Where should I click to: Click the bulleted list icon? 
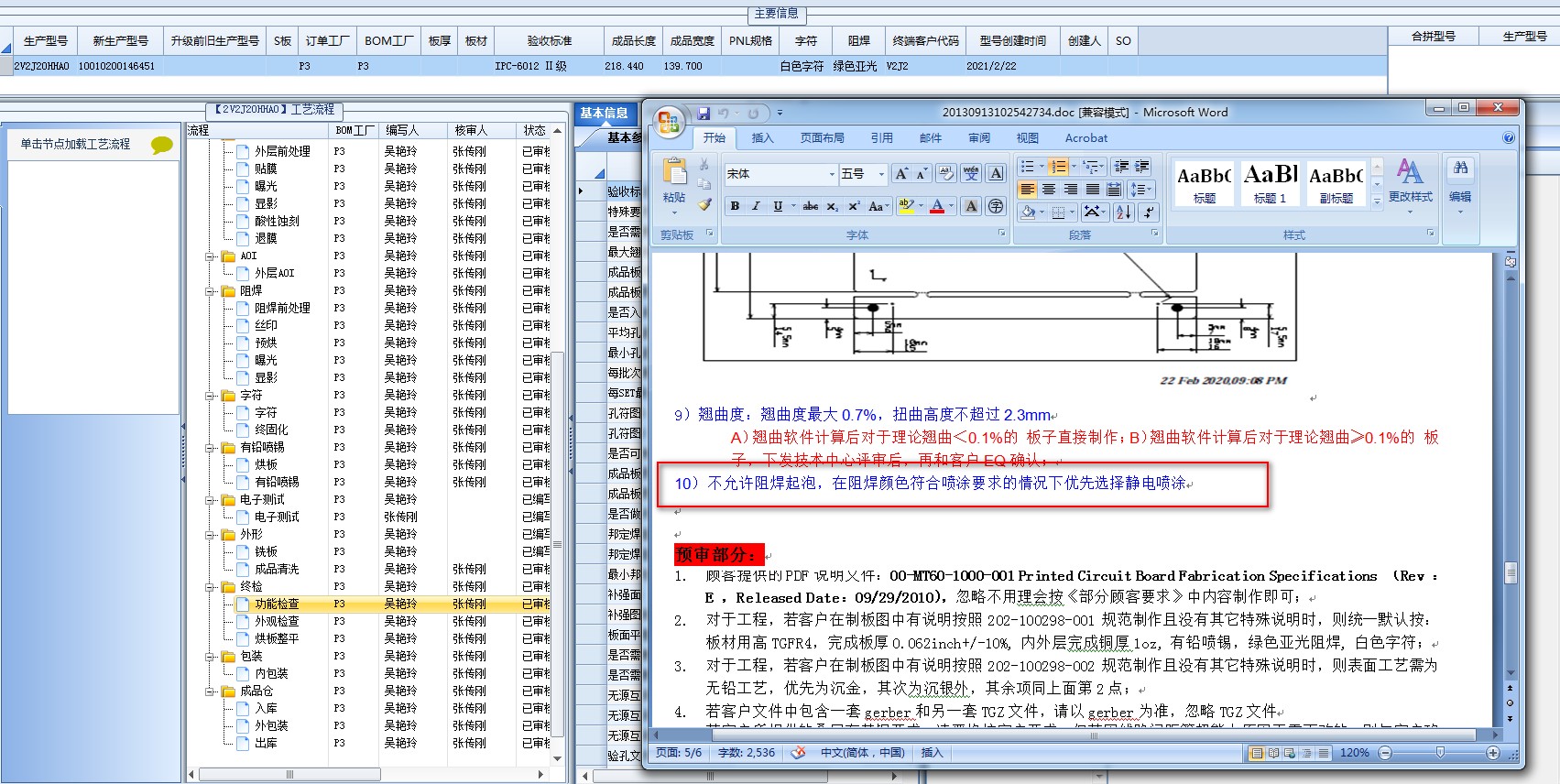click(1027, 167)
